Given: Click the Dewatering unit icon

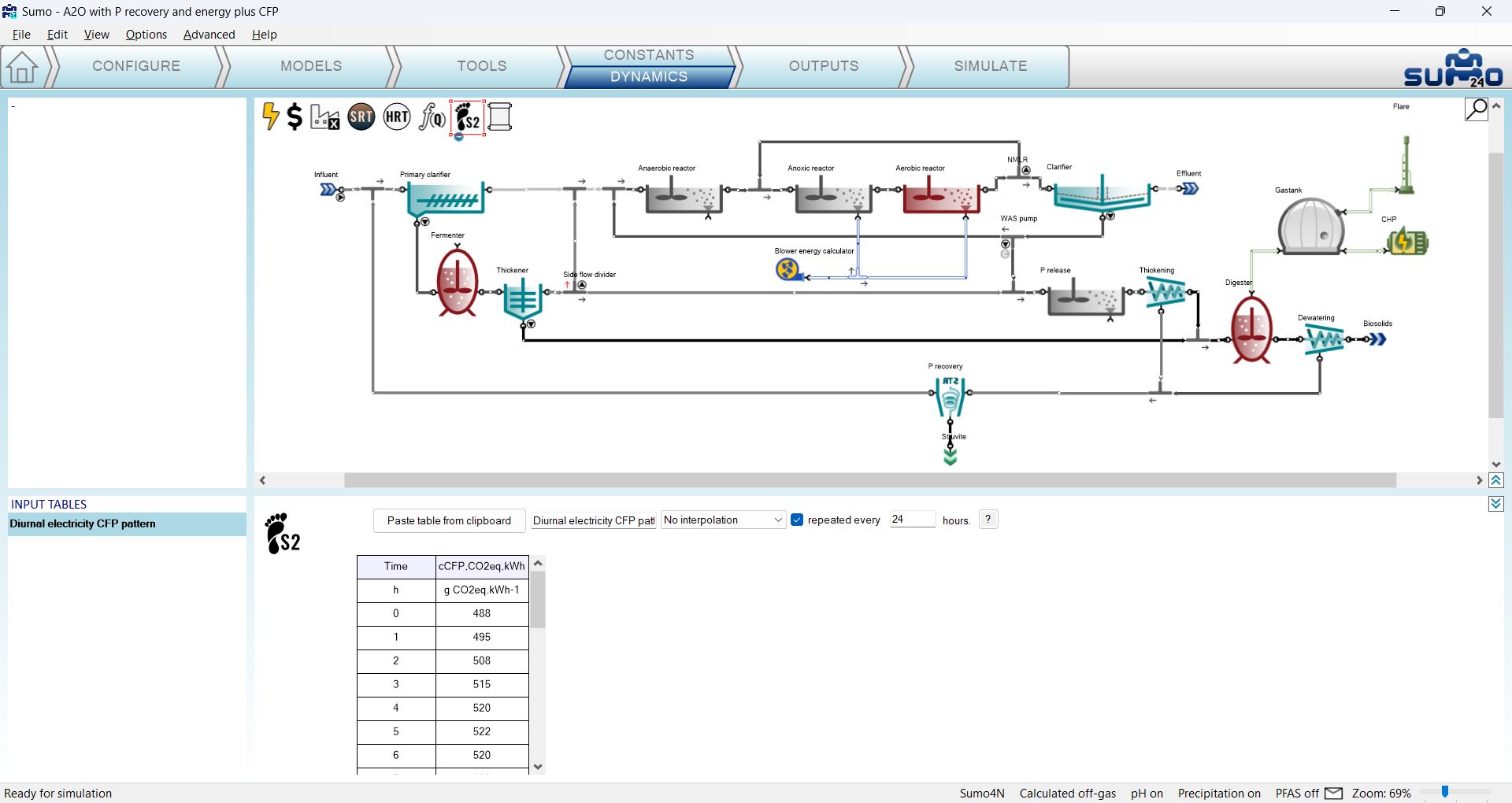Looking at the screenshot, I should coord(1325,339).
